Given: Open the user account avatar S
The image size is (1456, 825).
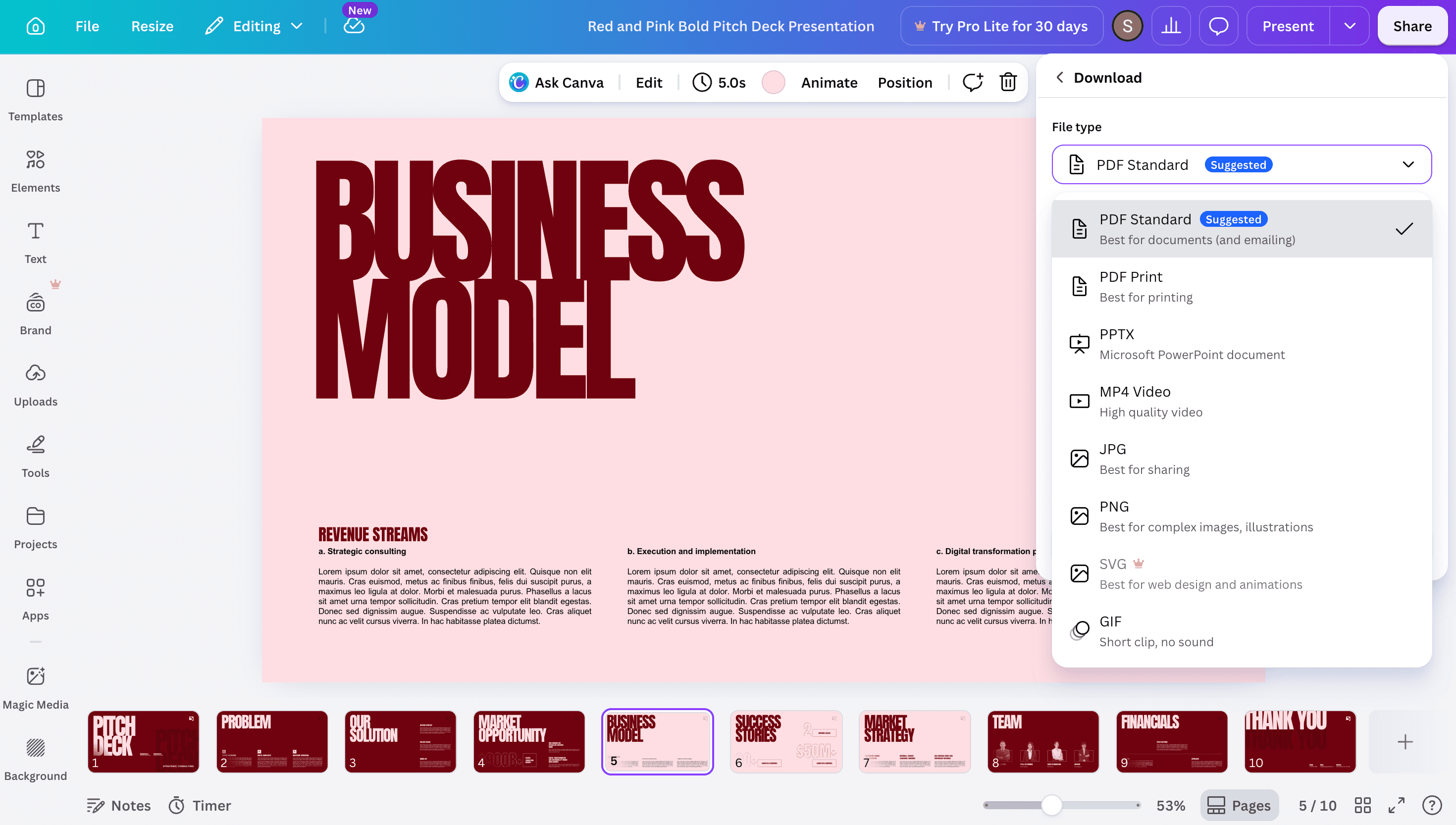Looking at the screenshot, I should [x=1127, y=26].
